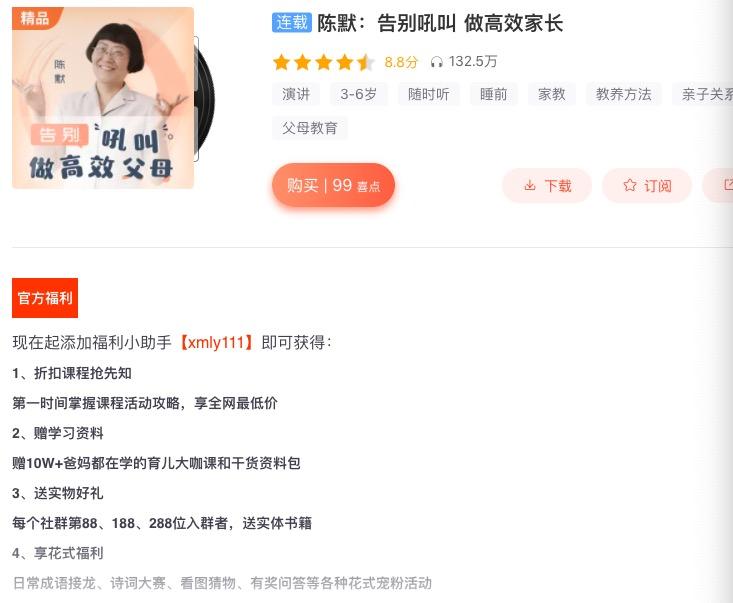Click the headphone play count icon

437,62
